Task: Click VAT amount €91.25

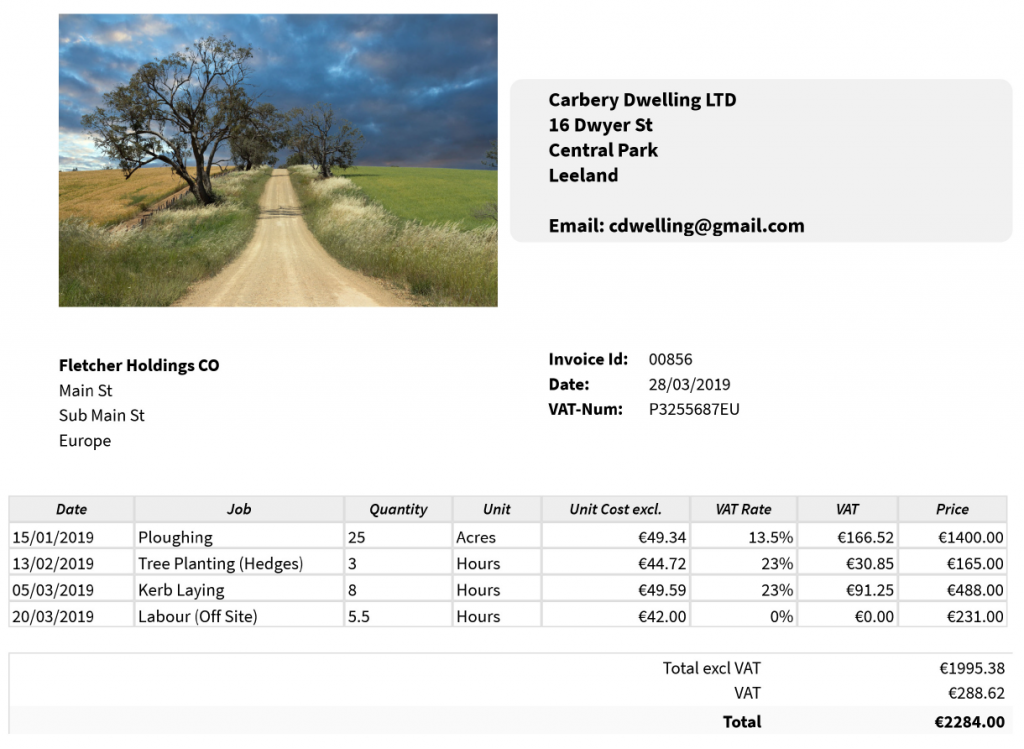Action: click(x=847, y=590)
